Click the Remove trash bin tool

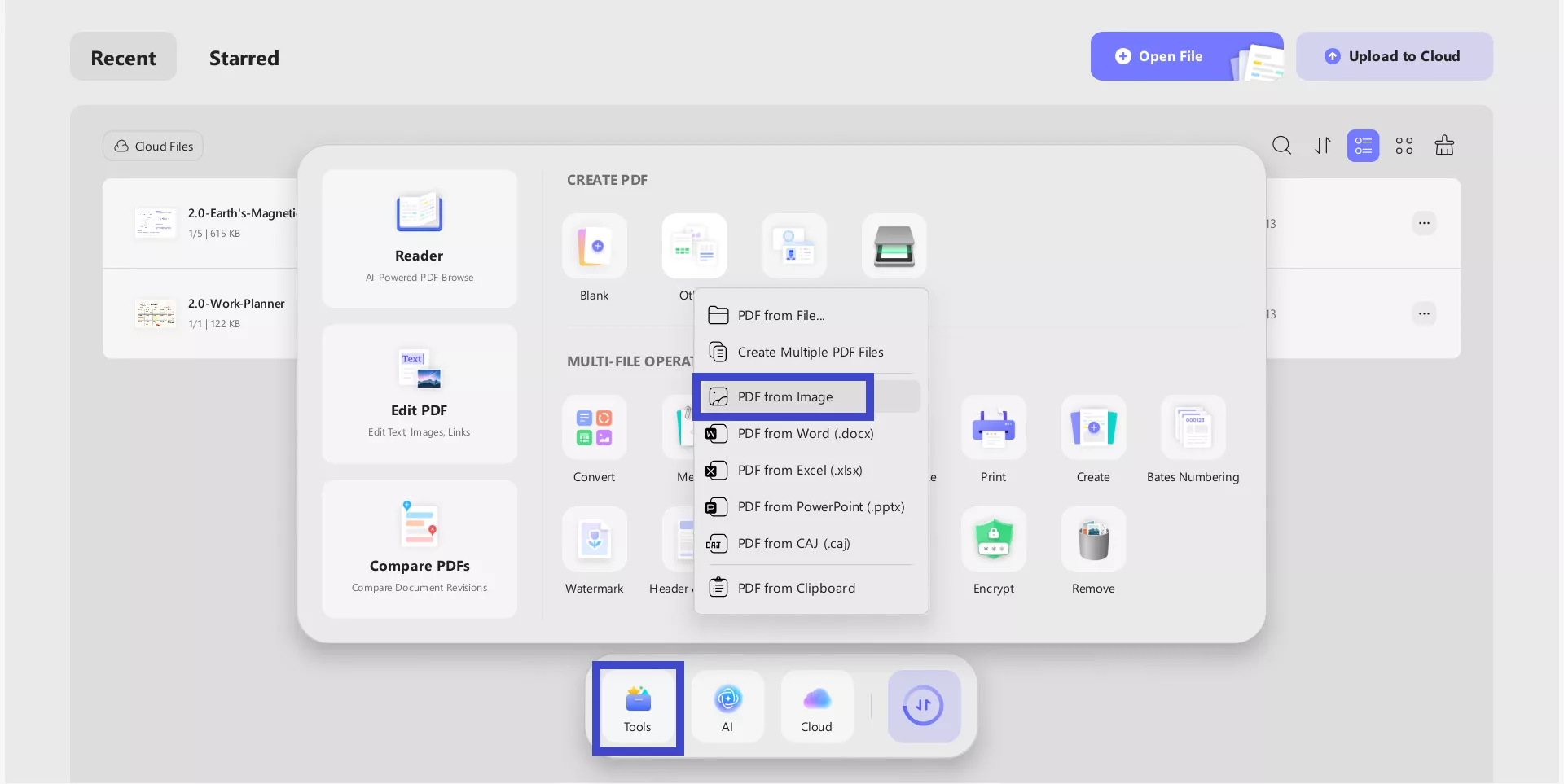pyautogui.click(x=1093, y=540)
